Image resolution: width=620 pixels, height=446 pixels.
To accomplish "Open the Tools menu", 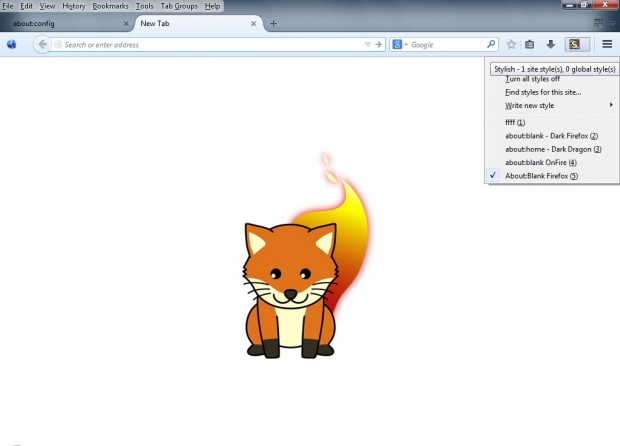I will (144, 6).
